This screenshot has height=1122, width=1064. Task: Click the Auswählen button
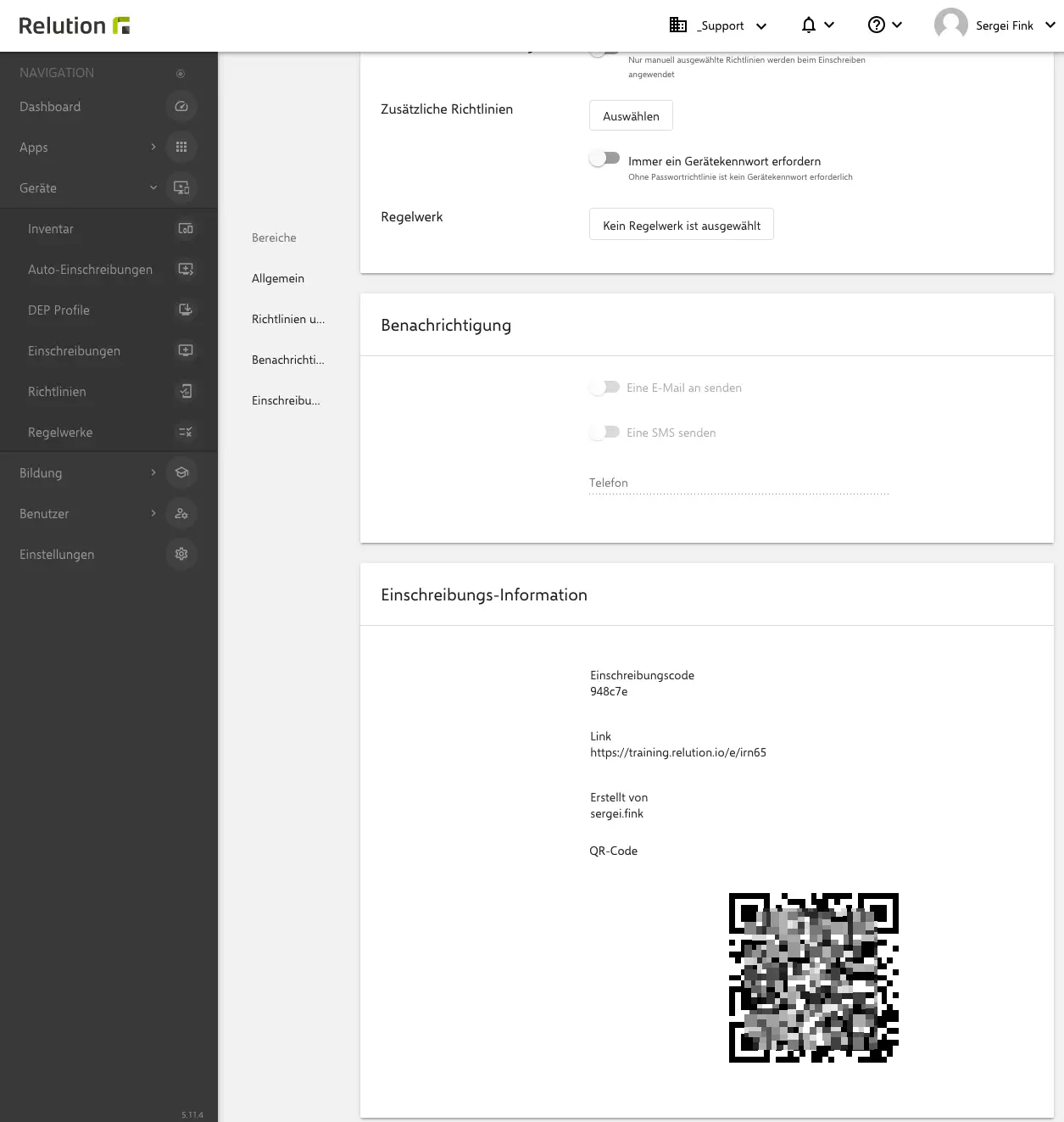[631, 116]
